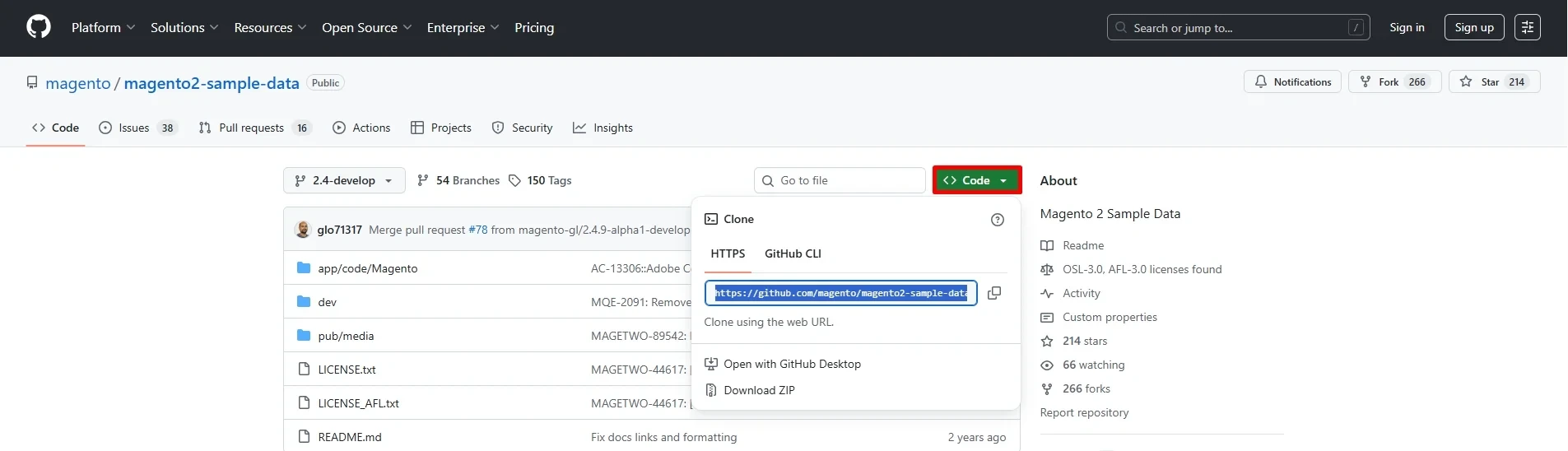The image size is (1568, 451).
Task: Open the LICENSE_AFL.txt file
Action: click(x=358, y=403)
